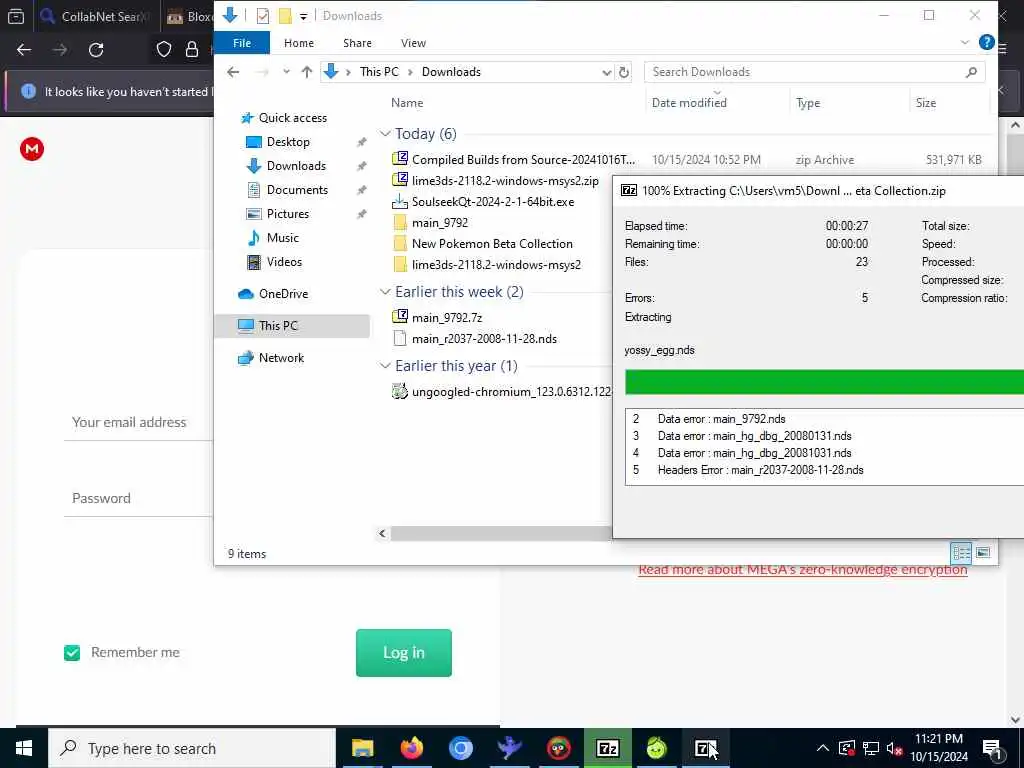Sort files by Size column header

tap(925, 103)
